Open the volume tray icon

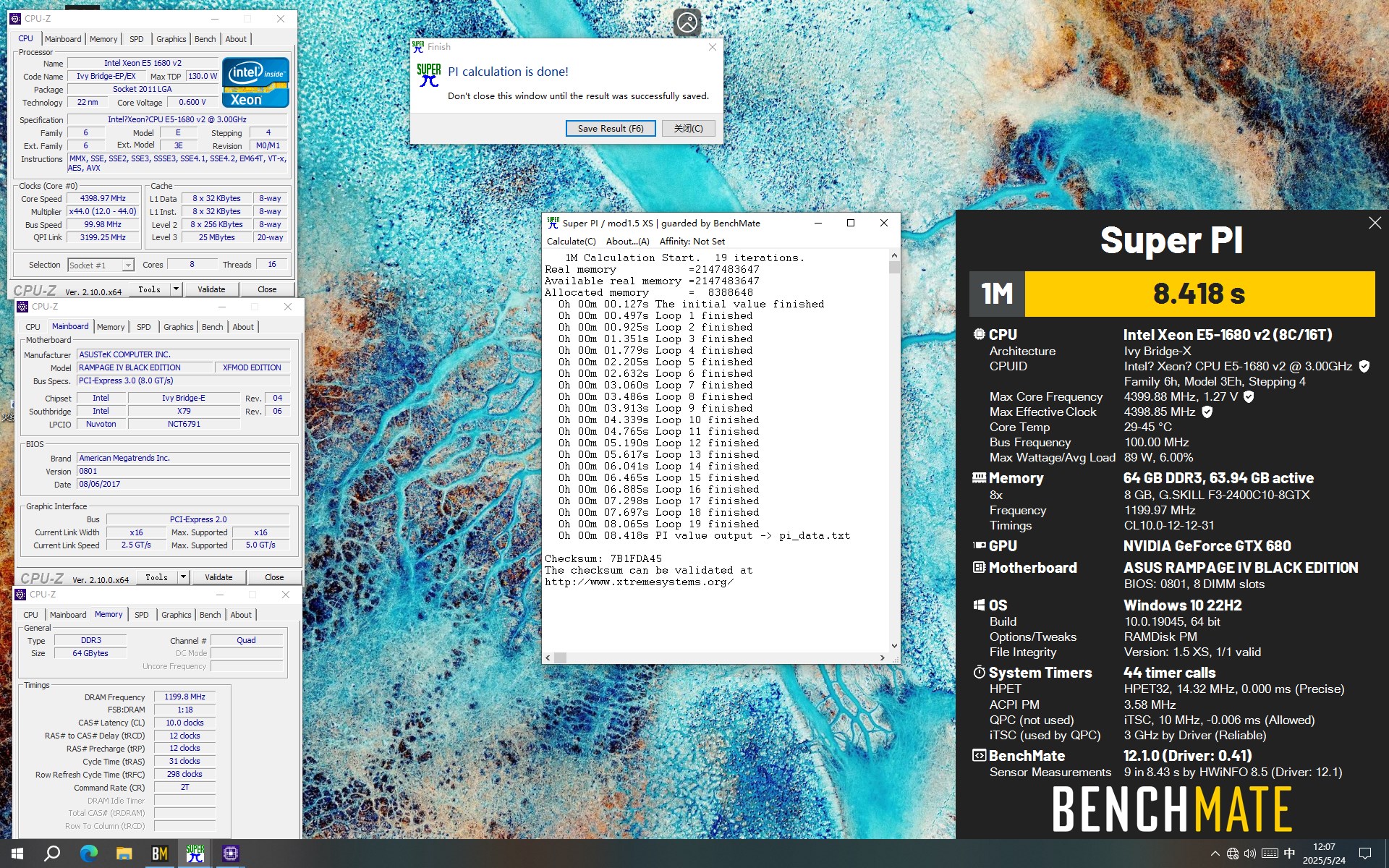pos(1250,854)
